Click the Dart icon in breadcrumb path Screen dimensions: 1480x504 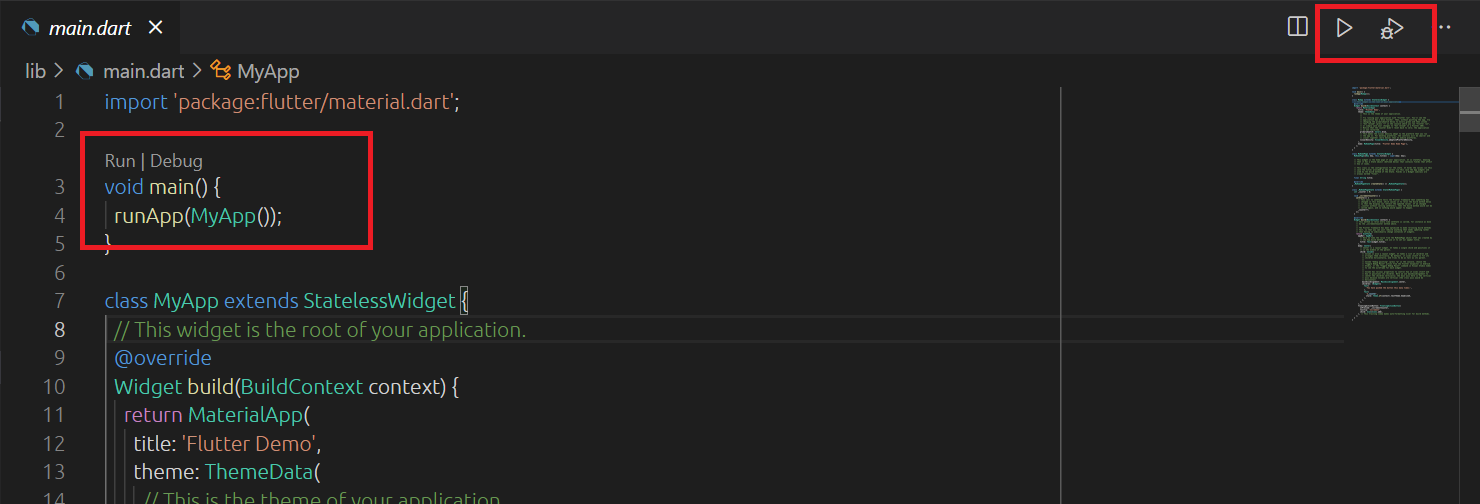point(85,71)
